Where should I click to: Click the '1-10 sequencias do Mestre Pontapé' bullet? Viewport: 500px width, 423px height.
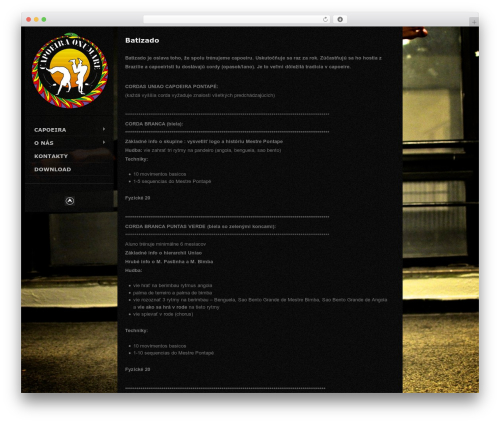(173, 353)
